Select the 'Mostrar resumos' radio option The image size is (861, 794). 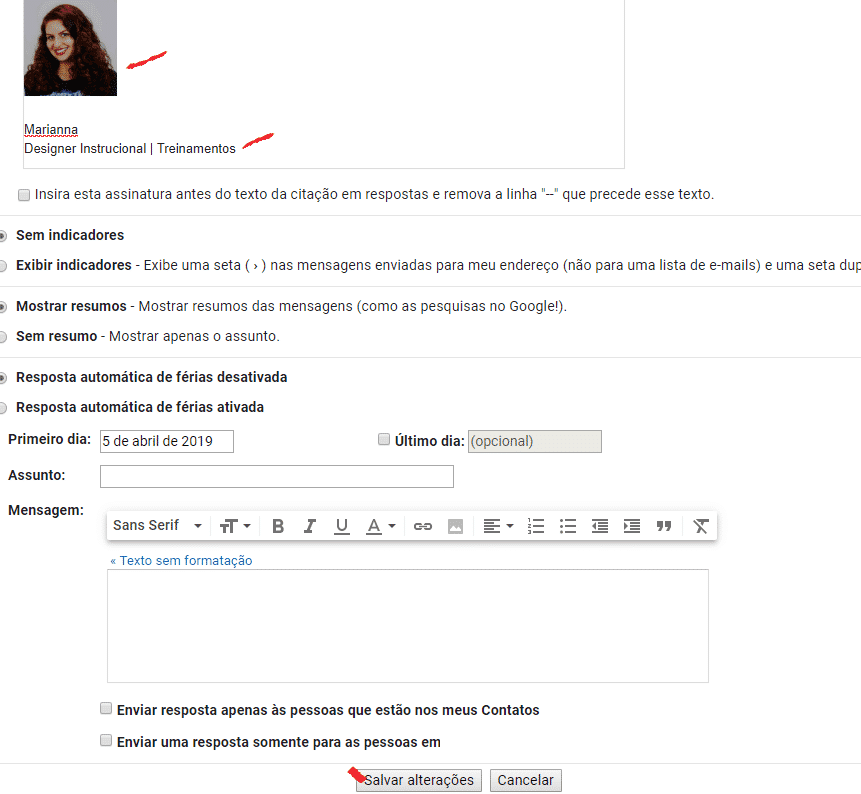(x=2, y=307)
